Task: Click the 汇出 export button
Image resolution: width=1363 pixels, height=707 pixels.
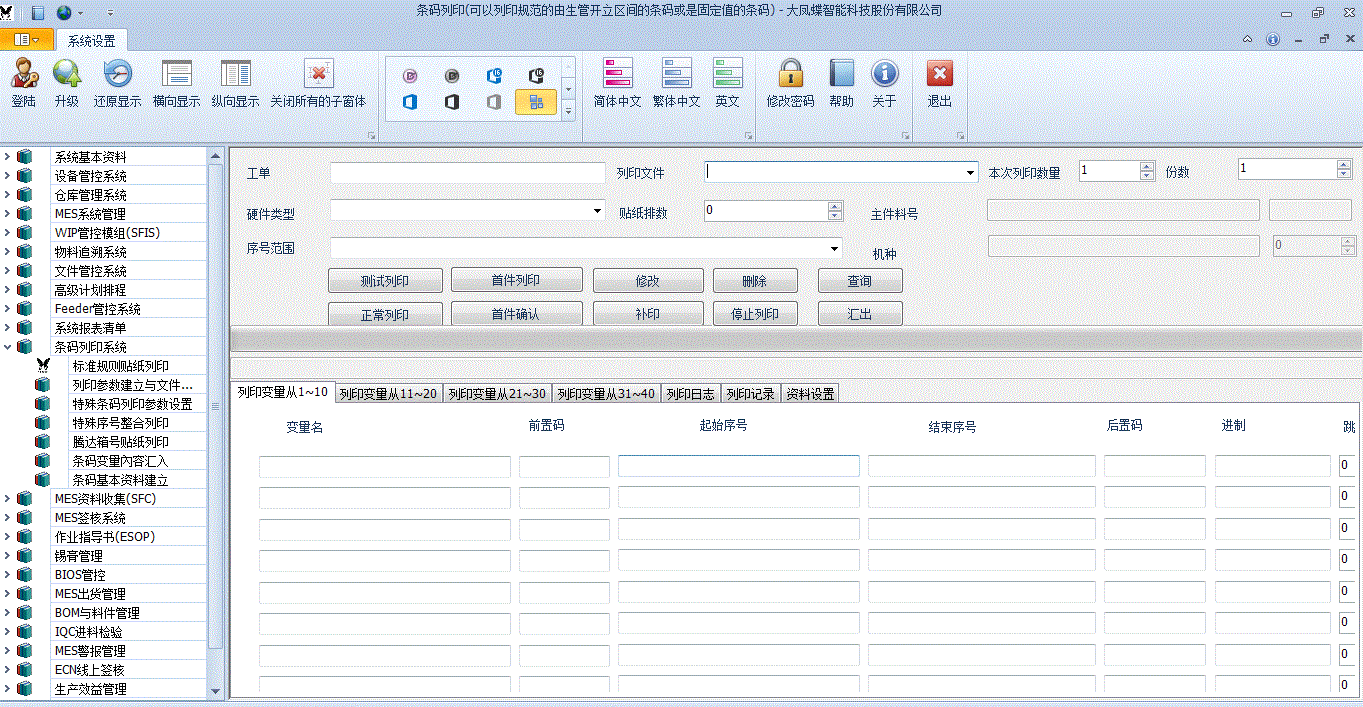Action: point(860,314)
